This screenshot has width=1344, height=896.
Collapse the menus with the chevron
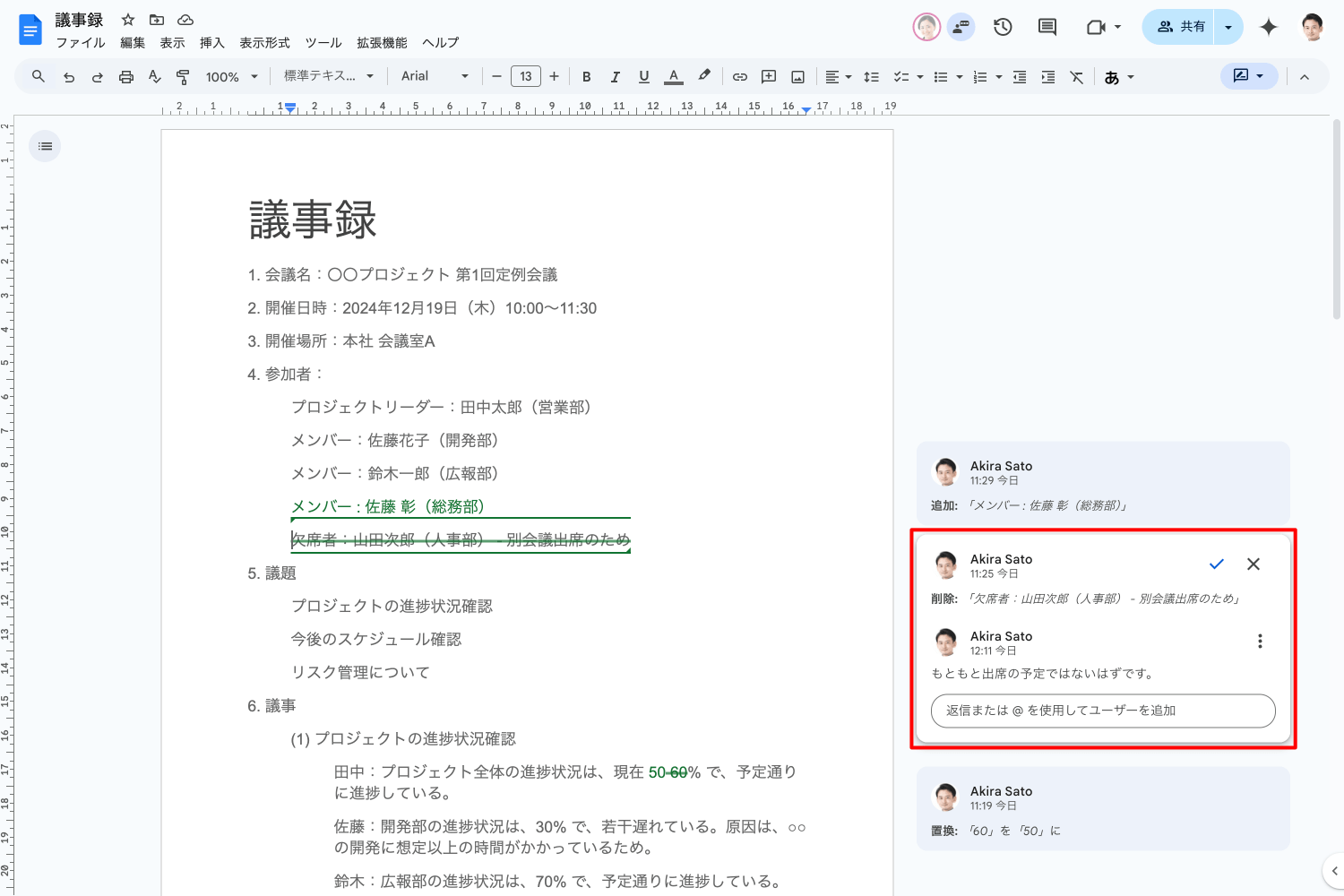[x=1305, y=77]
